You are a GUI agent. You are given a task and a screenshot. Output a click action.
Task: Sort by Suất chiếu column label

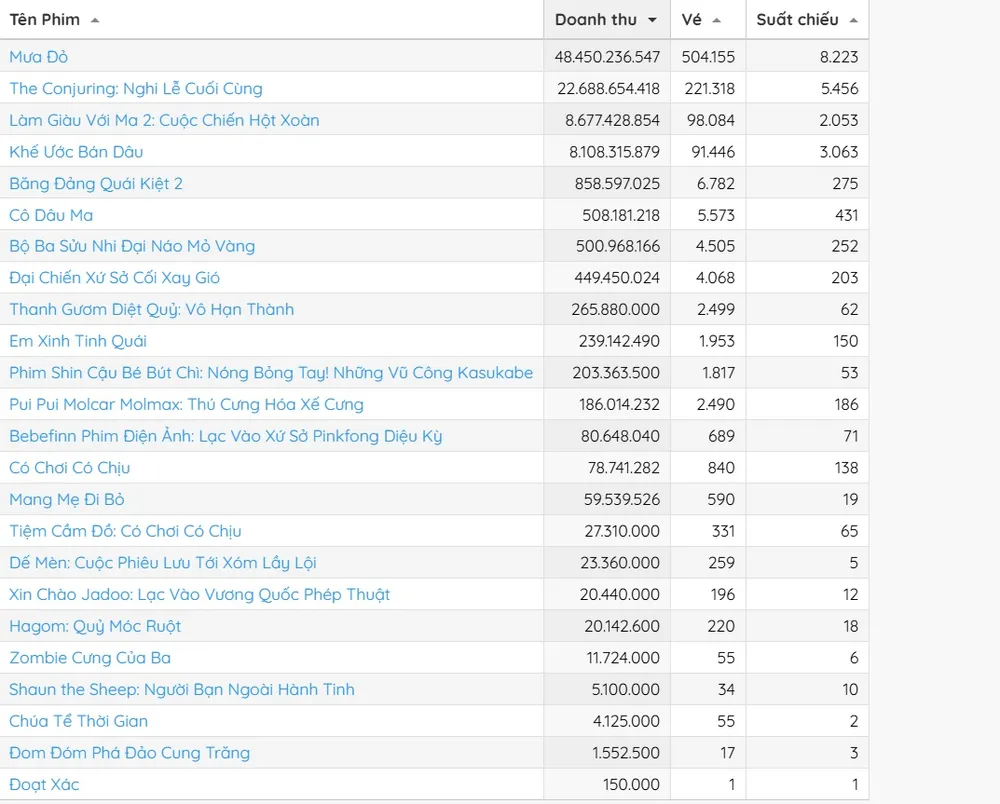(x=797, y=20)
